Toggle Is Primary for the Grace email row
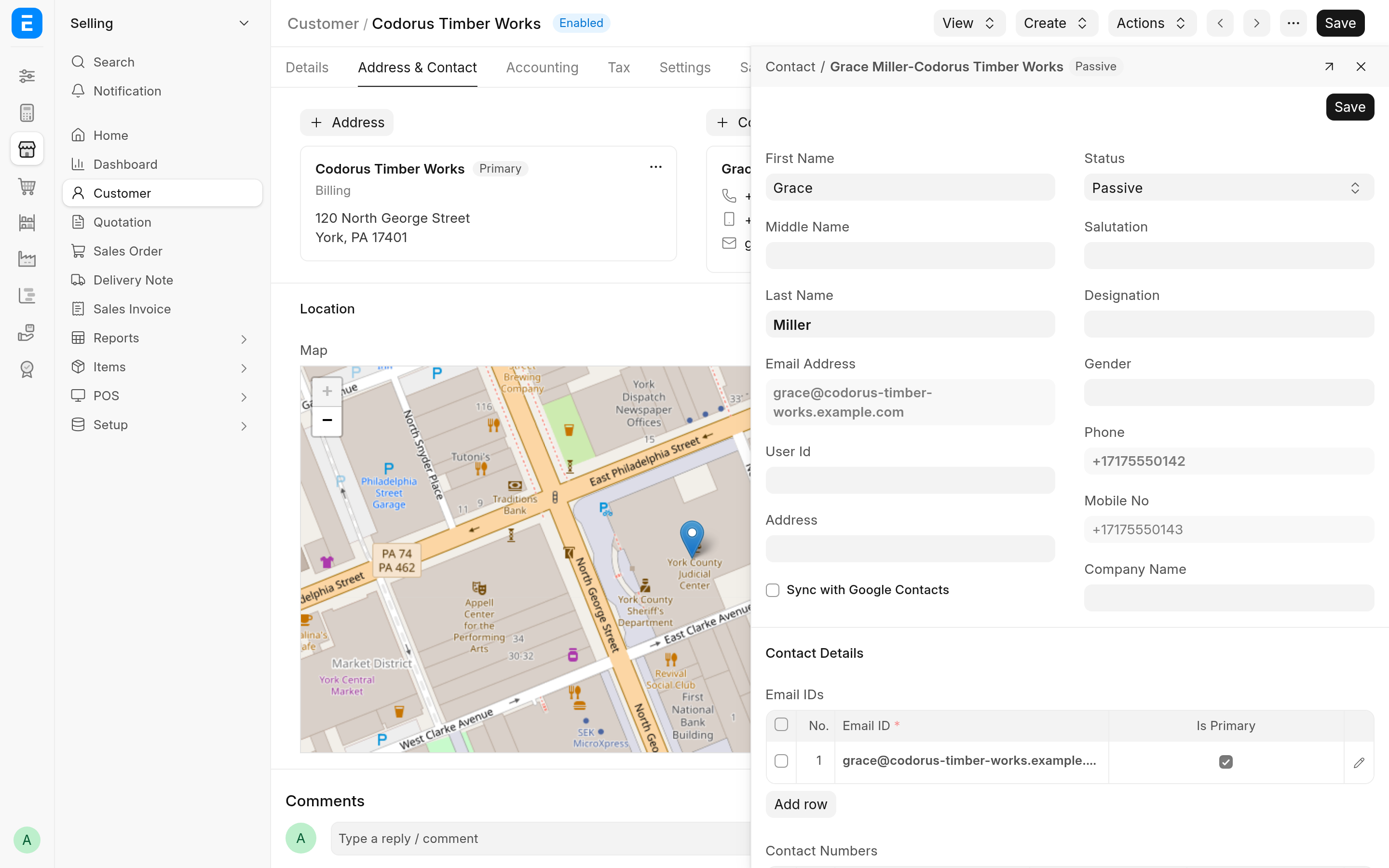This screenshot has width=1389, height=868. [1226, 762]
